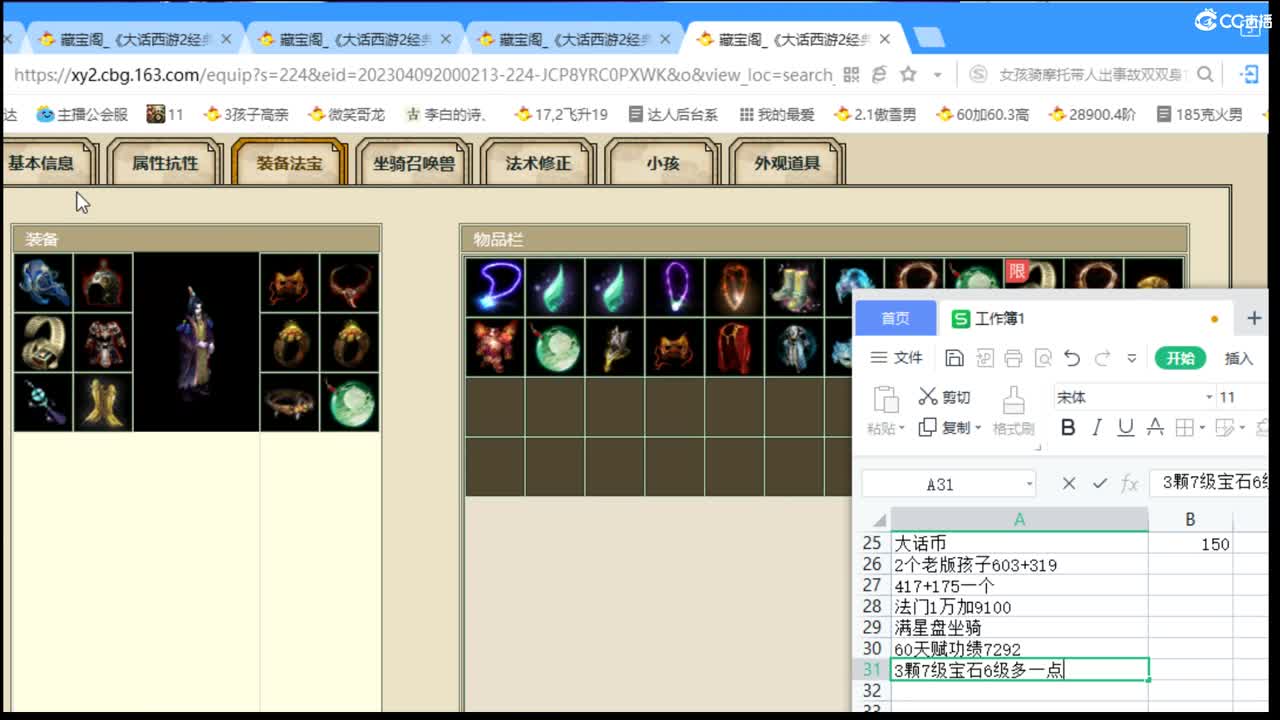Open the copy options dropdown arrow
This screenshot has height=720, width=1280.
click(976, 428)
